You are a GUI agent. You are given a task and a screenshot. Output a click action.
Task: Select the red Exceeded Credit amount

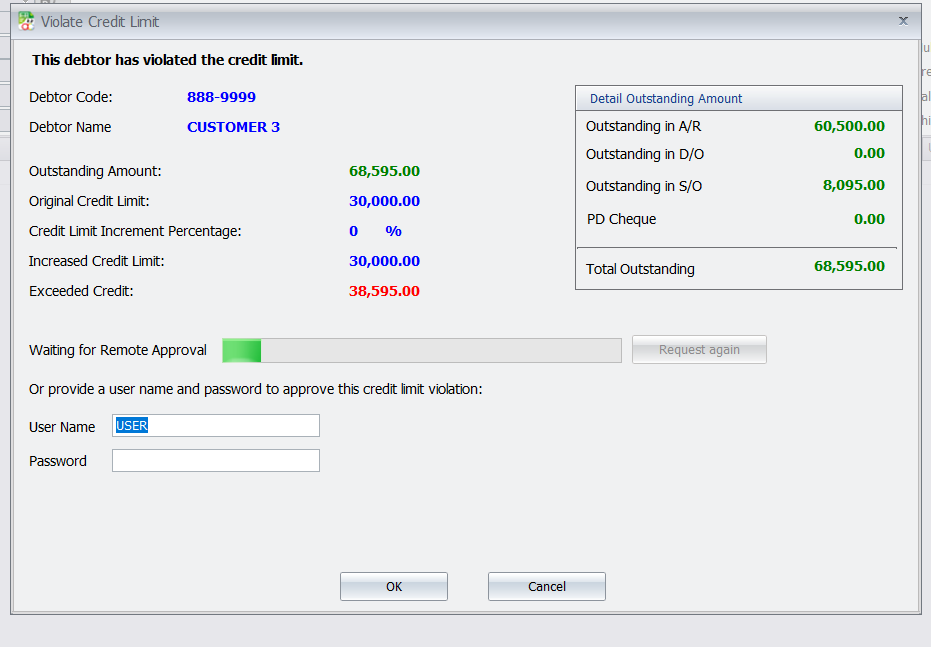384,290
